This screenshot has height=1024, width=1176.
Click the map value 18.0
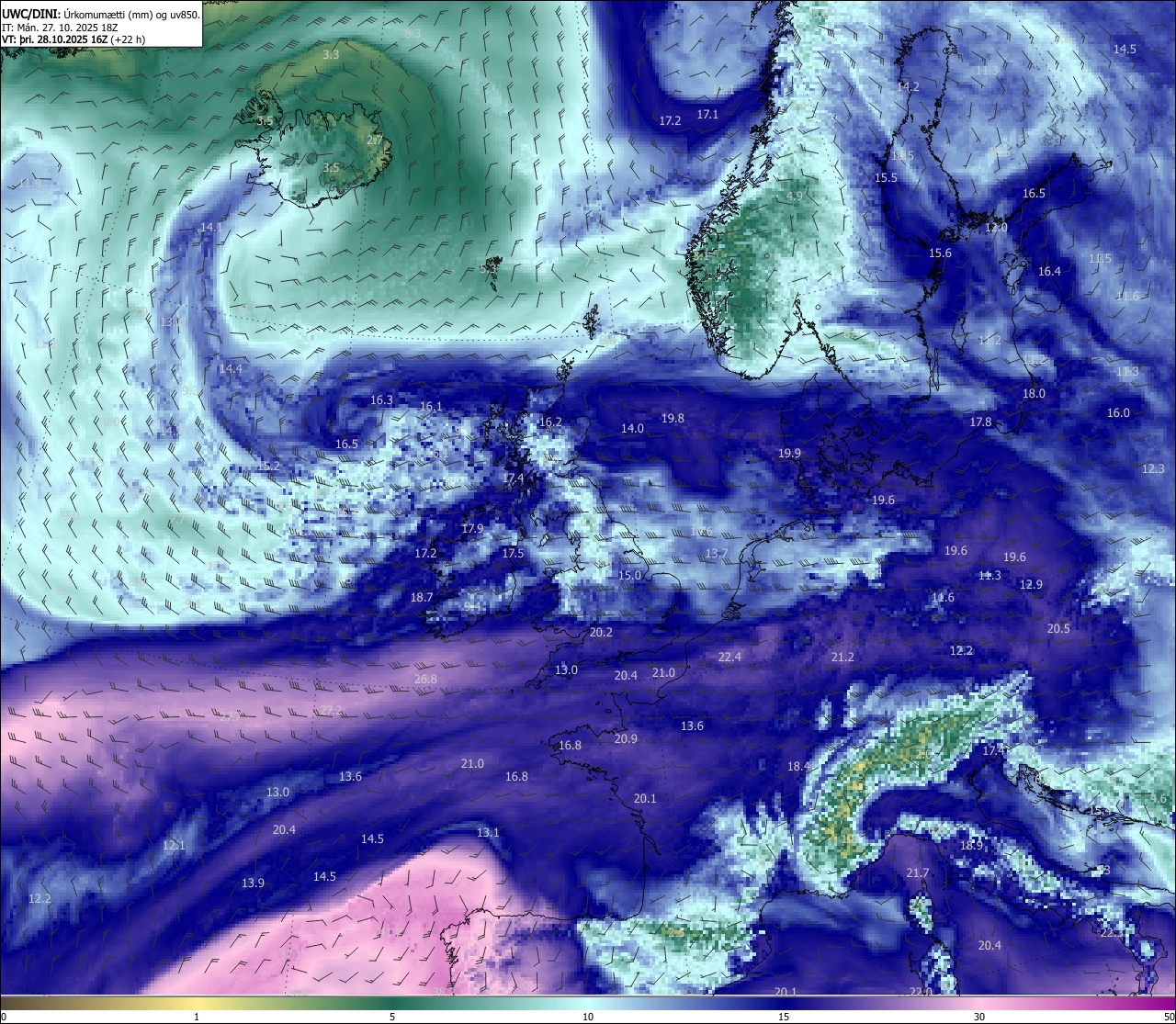[x=1034, y=394]
